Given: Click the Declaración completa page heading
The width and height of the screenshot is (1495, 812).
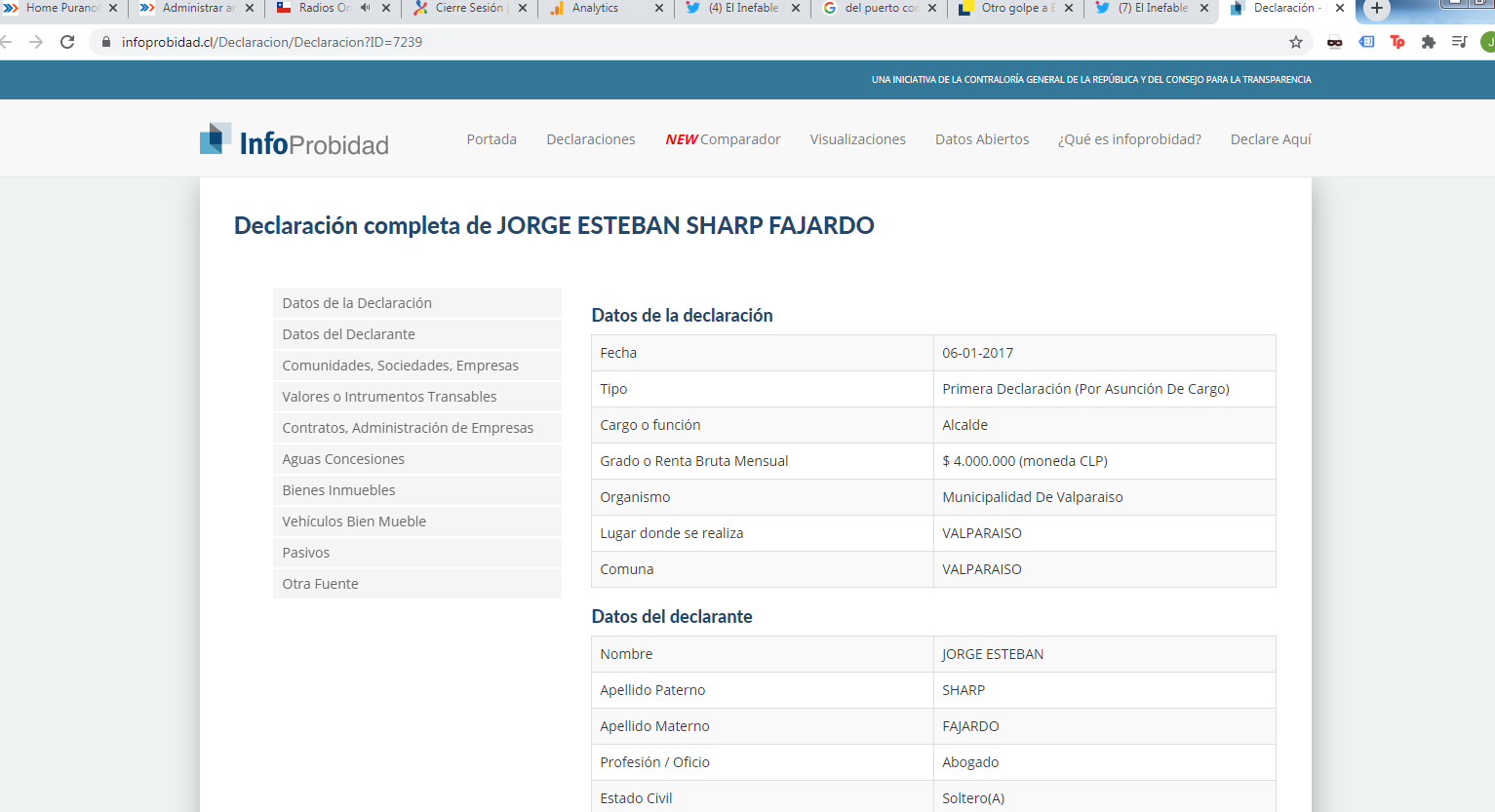Looking at the screenshot, I should coord(554,226).
